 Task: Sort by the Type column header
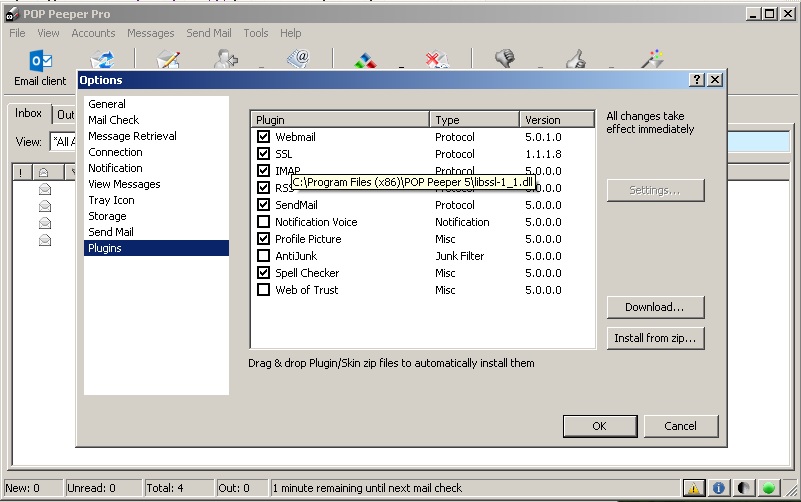tap(475, 120)
